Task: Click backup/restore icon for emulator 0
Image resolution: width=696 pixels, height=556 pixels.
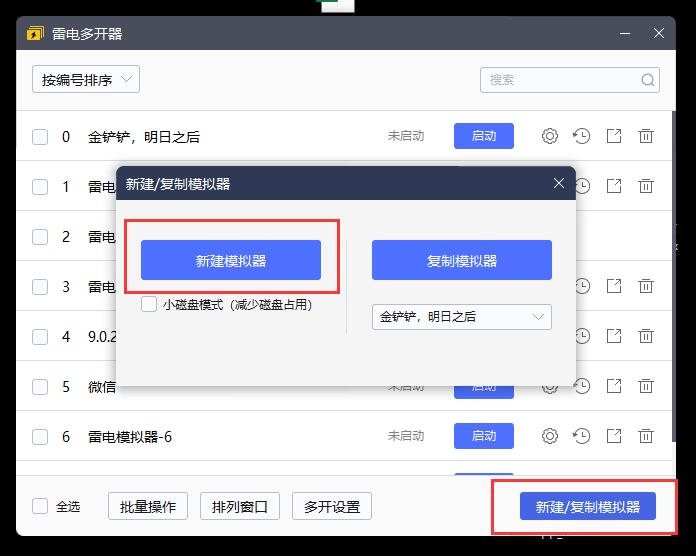Action: click(x=581, y=136)
